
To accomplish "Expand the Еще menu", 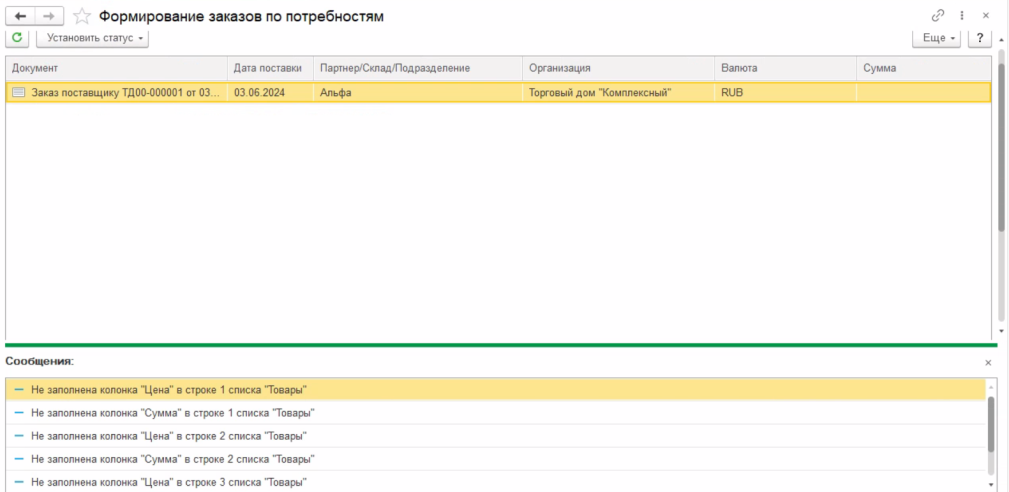I will [x=936, y=38].
